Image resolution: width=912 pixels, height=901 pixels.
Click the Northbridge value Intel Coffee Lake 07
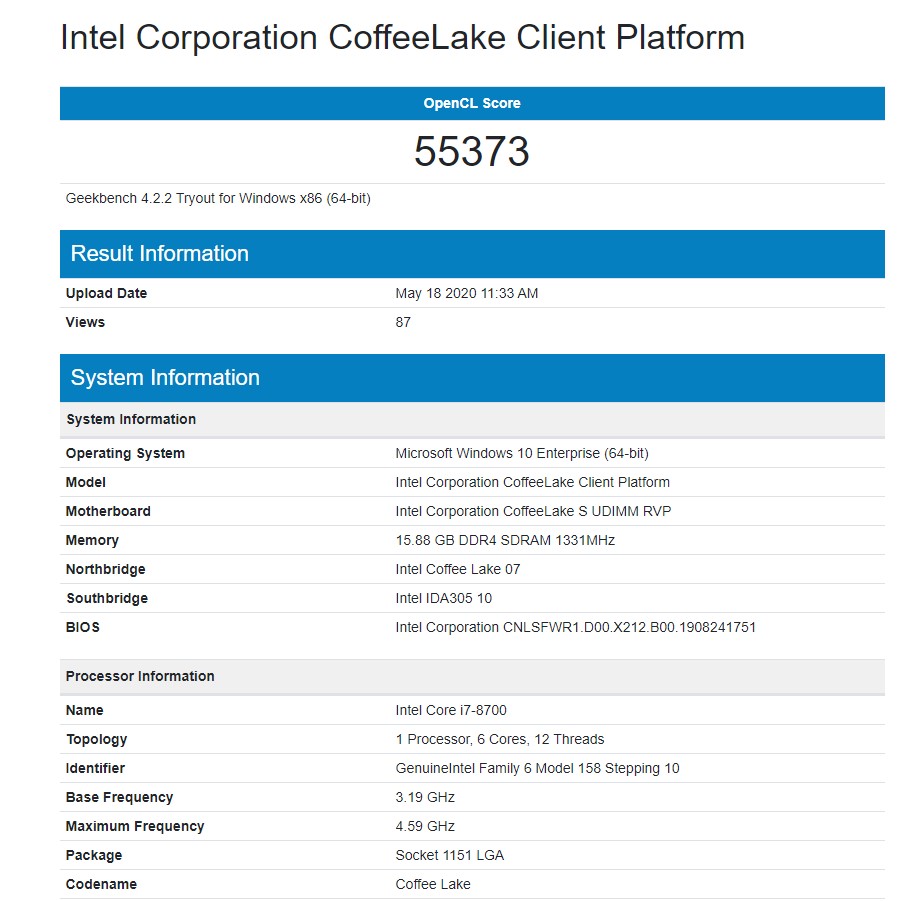click(x=458, y=569)
